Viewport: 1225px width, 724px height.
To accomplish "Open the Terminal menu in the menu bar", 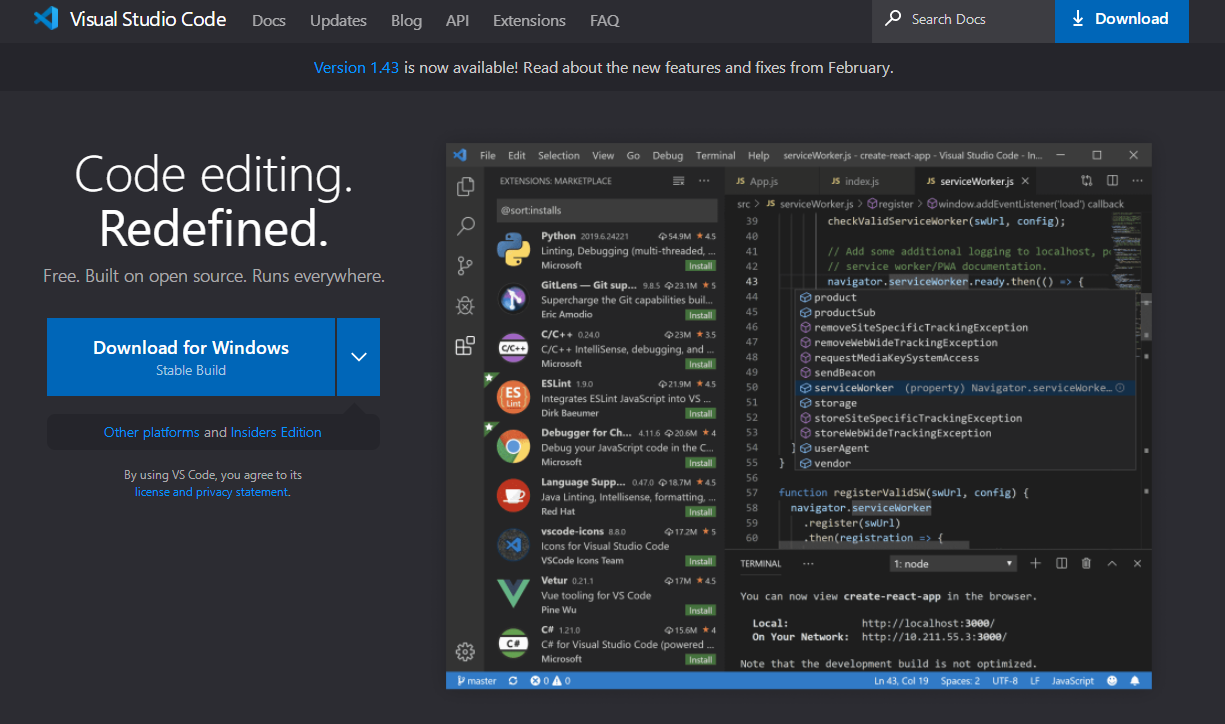I will 716,155.
